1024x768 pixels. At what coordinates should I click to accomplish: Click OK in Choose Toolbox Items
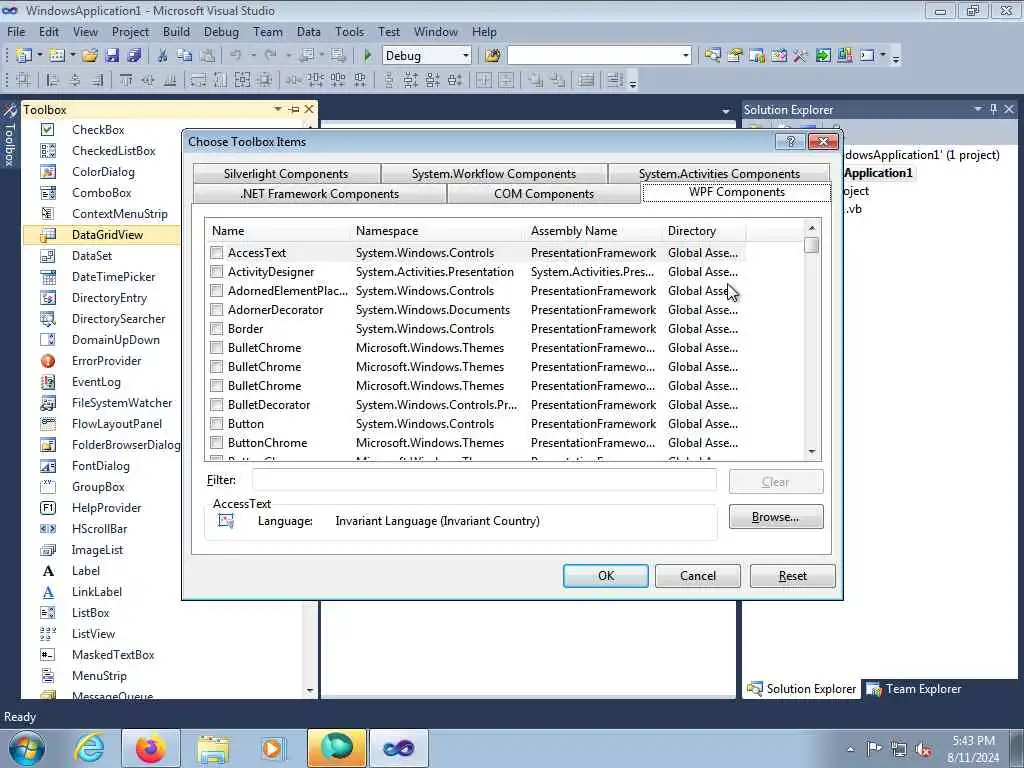coord(606,576)
